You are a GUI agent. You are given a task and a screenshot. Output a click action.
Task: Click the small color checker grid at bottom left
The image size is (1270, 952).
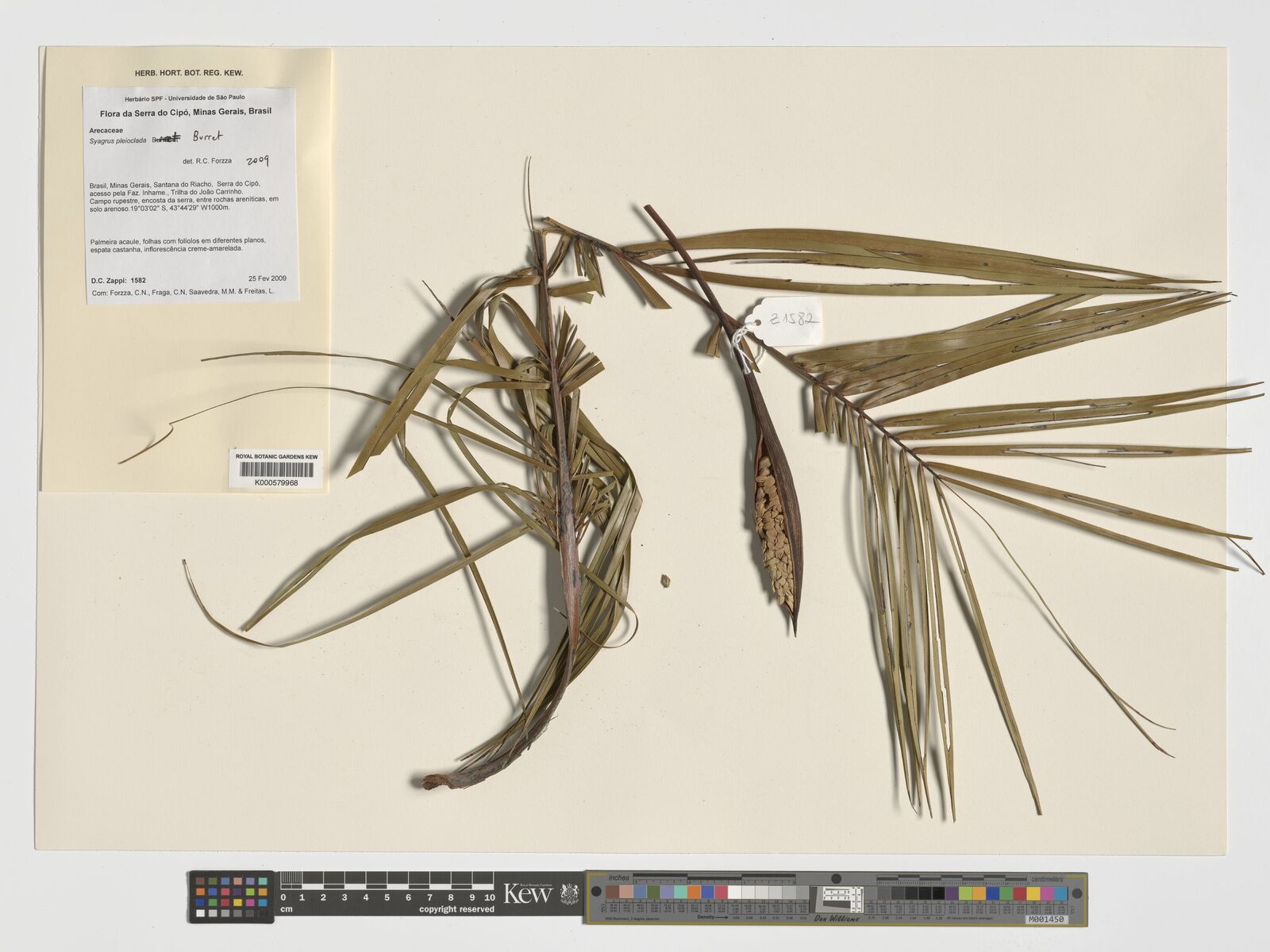(x=231, y=896)
